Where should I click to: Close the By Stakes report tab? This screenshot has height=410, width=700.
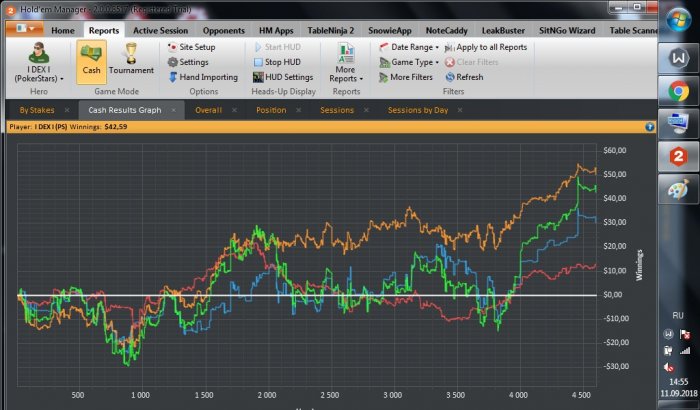coord(67,110)
